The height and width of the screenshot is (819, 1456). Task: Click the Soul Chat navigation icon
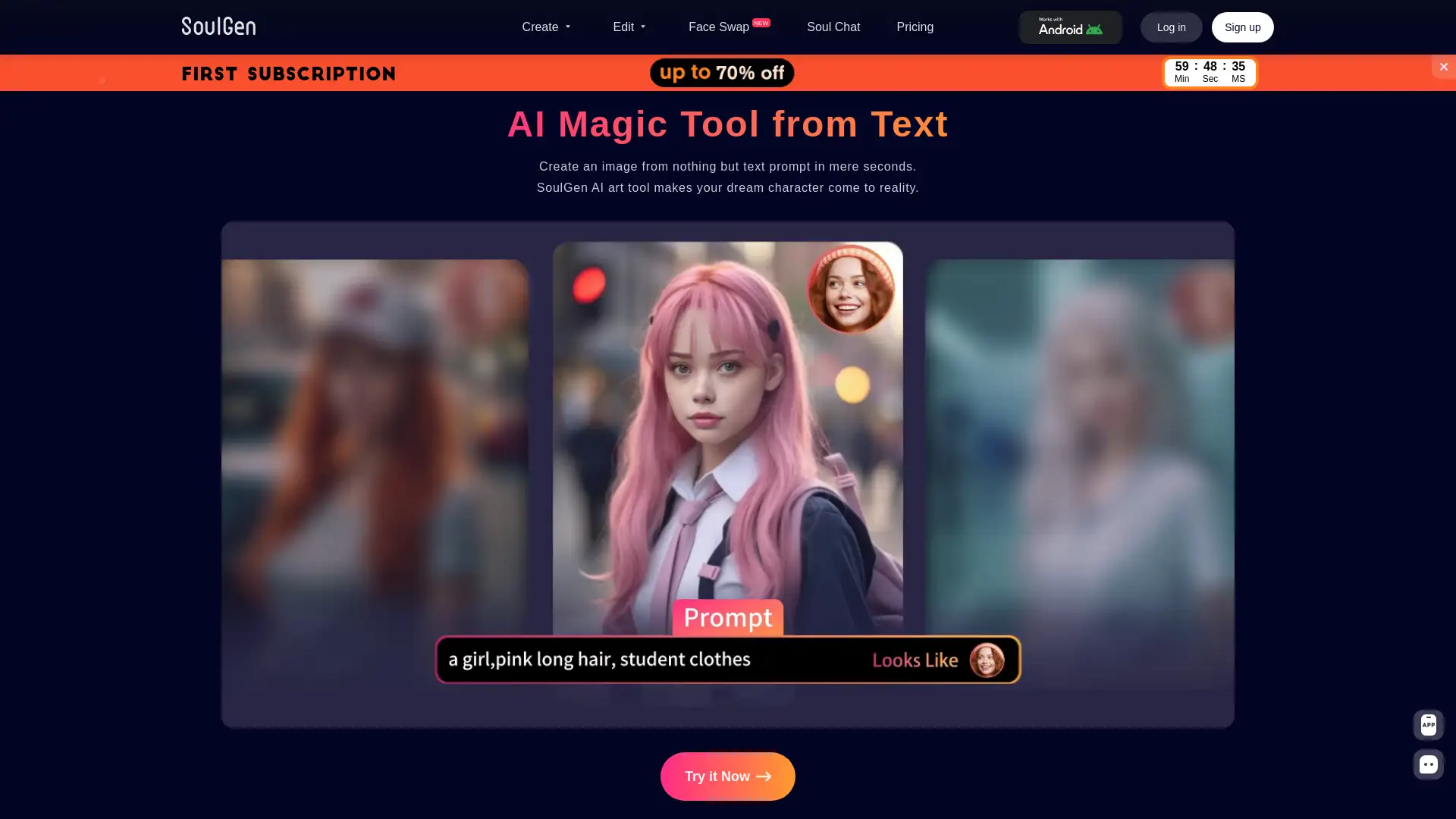click(x=833, y=27)
